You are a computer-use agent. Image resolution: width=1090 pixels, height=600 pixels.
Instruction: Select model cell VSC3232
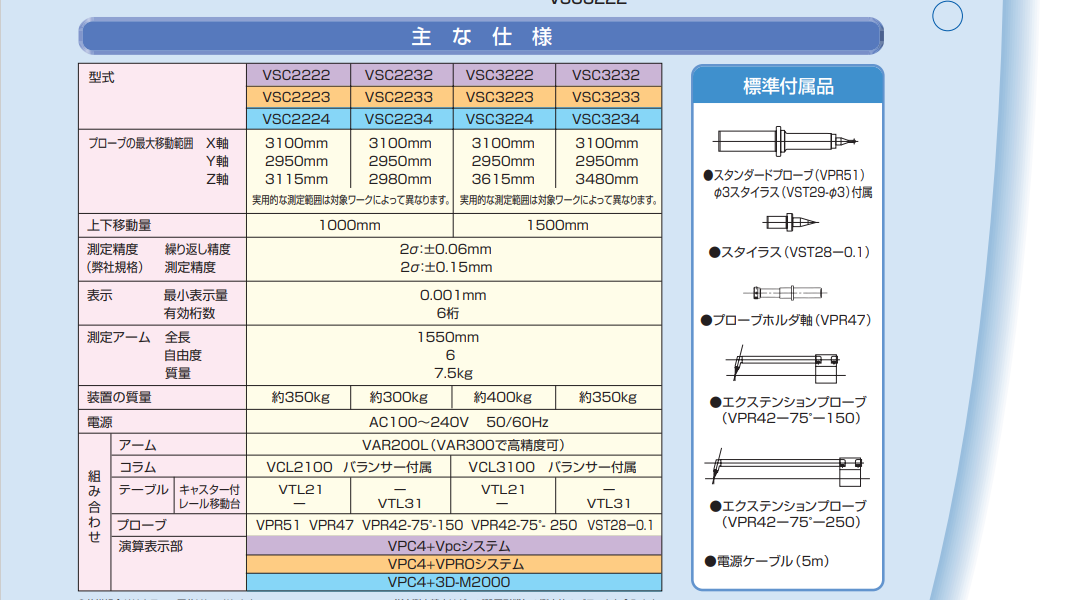pyautogui.click(x=608, y=75)
